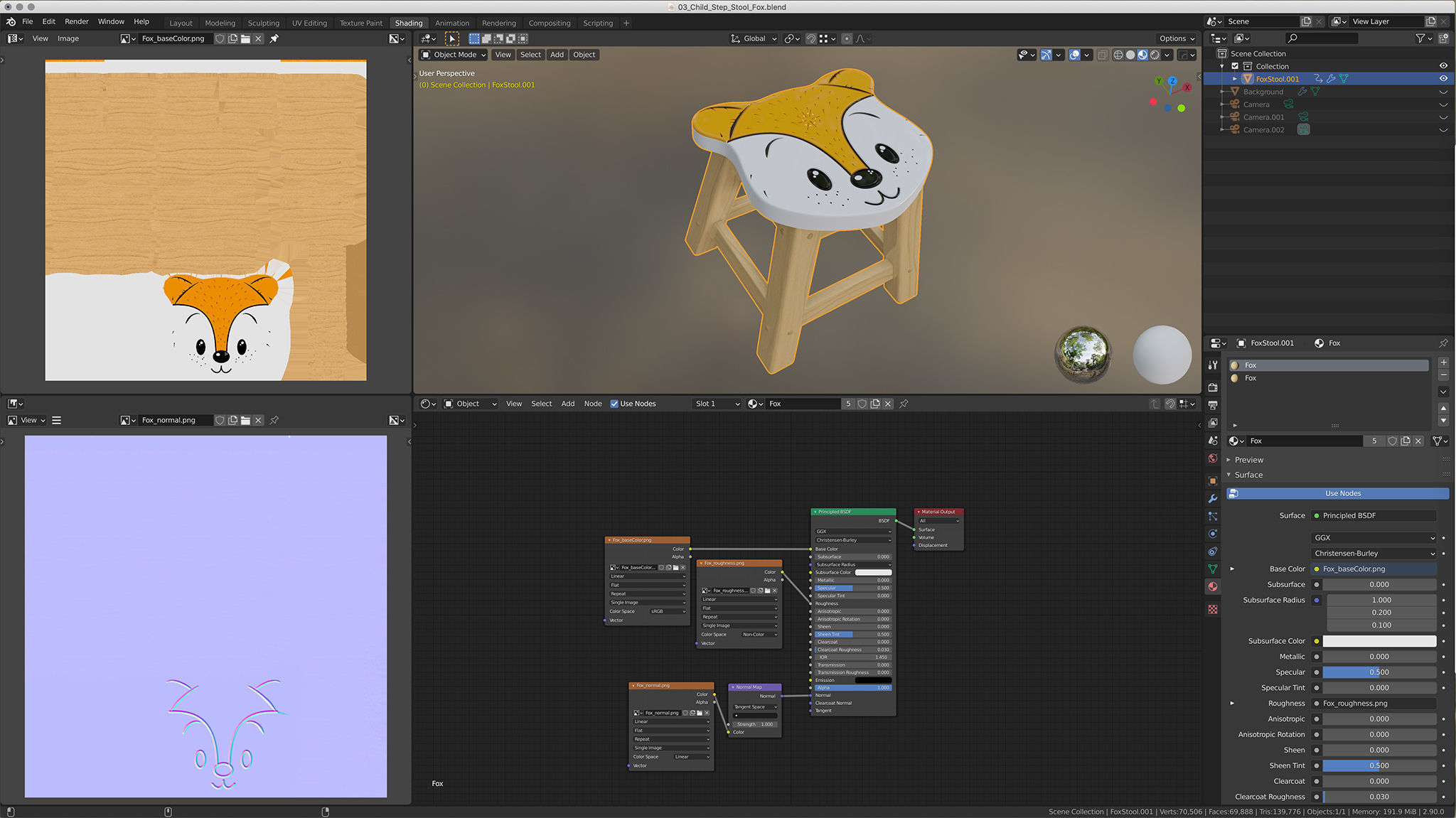Open the World properties tab icon

(x=1213, y=458)
